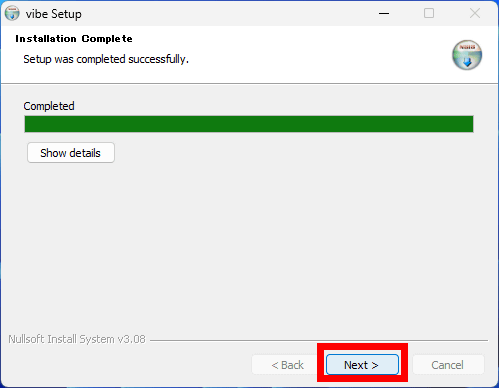Proceed with the Next > button
Image resolution: width=499 pixels, height=388 pixels.
(x=362, y=364)
